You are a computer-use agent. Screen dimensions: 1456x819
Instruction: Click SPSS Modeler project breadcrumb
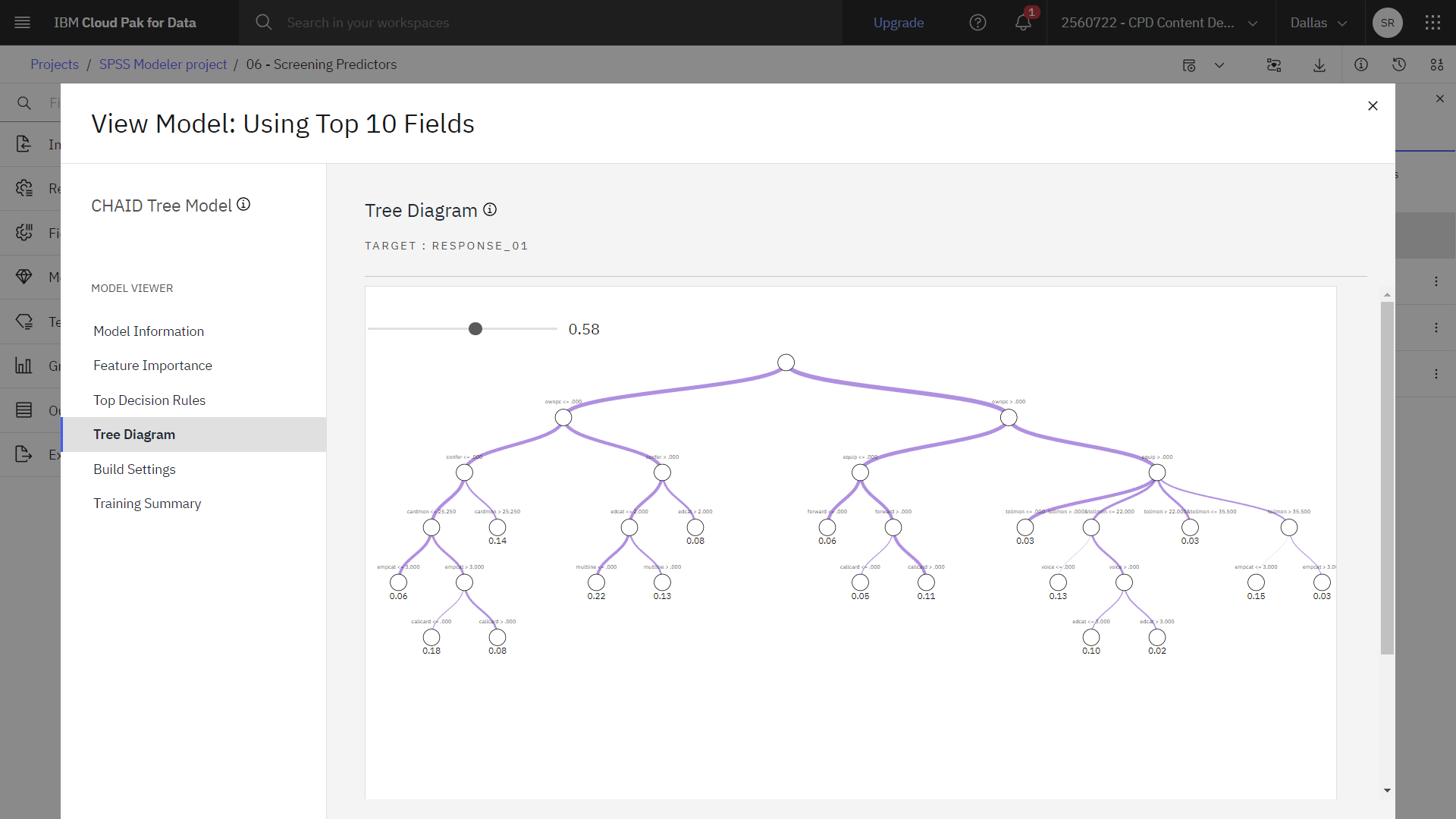(x=163, y=64)
